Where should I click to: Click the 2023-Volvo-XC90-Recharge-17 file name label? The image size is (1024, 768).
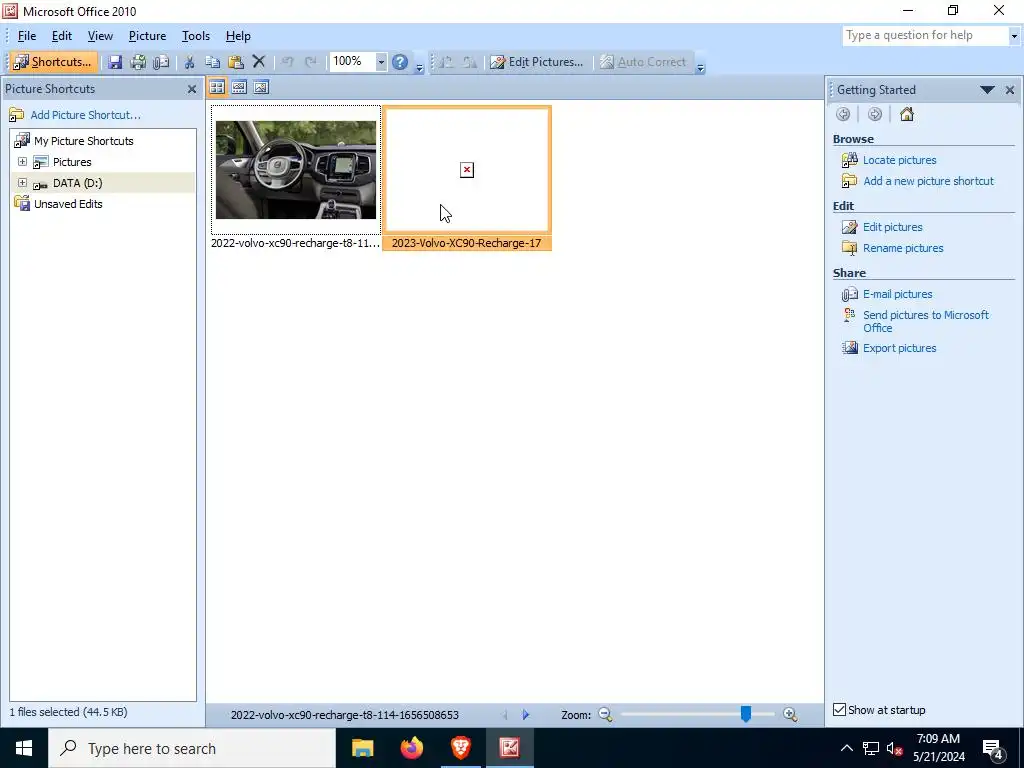tap(466, 243)
